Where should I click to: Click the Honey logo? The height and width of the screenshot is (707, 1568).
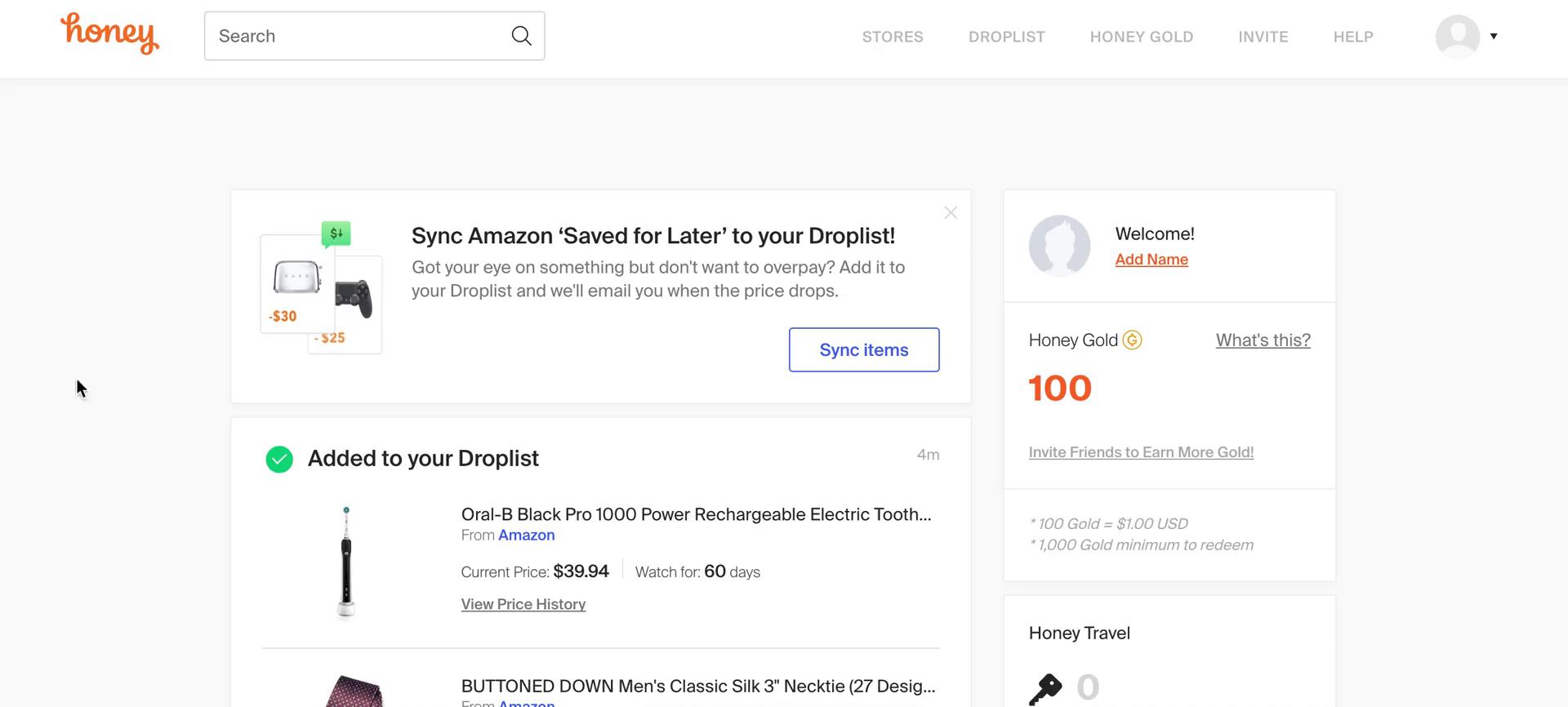pos(110,34)
